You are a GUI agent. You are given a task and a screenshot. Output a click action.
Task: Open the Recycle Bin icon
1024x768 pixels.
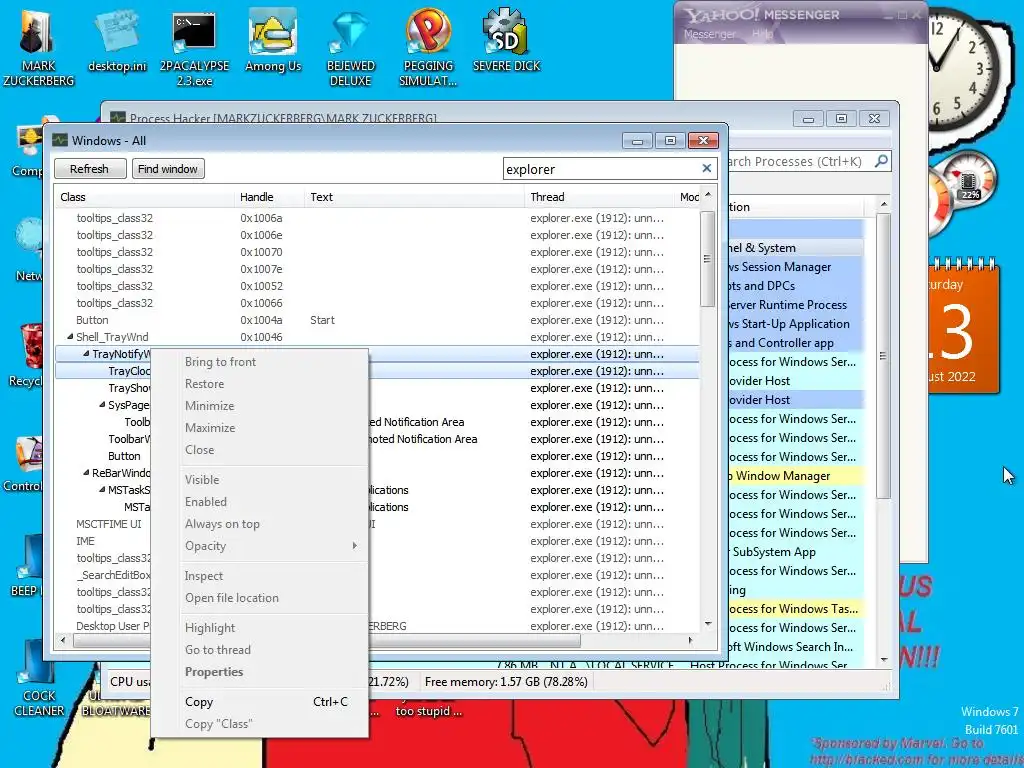coord(26,356)
